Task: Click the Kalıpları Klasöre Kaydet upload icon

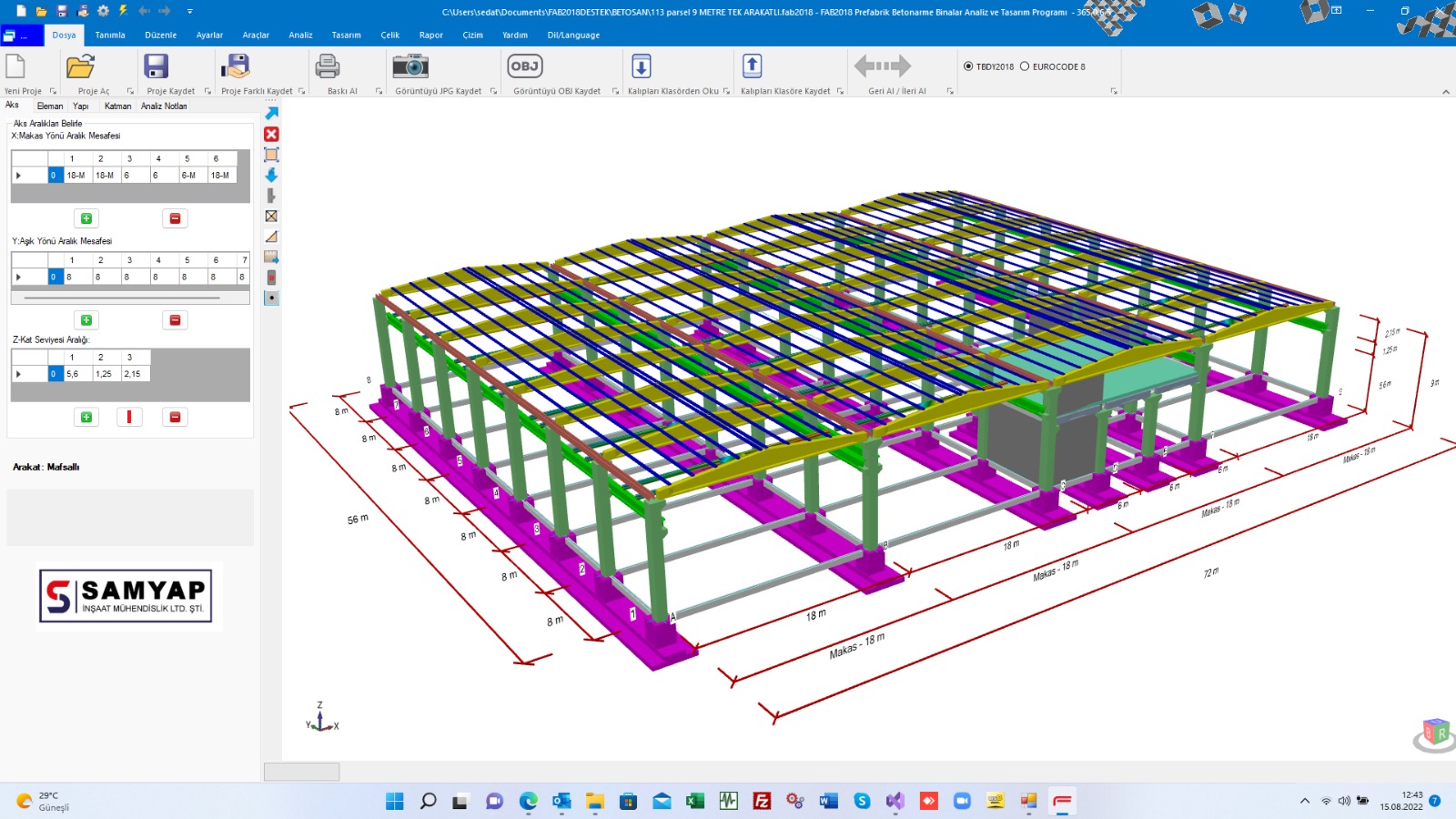Action: (x=752, y=66)
